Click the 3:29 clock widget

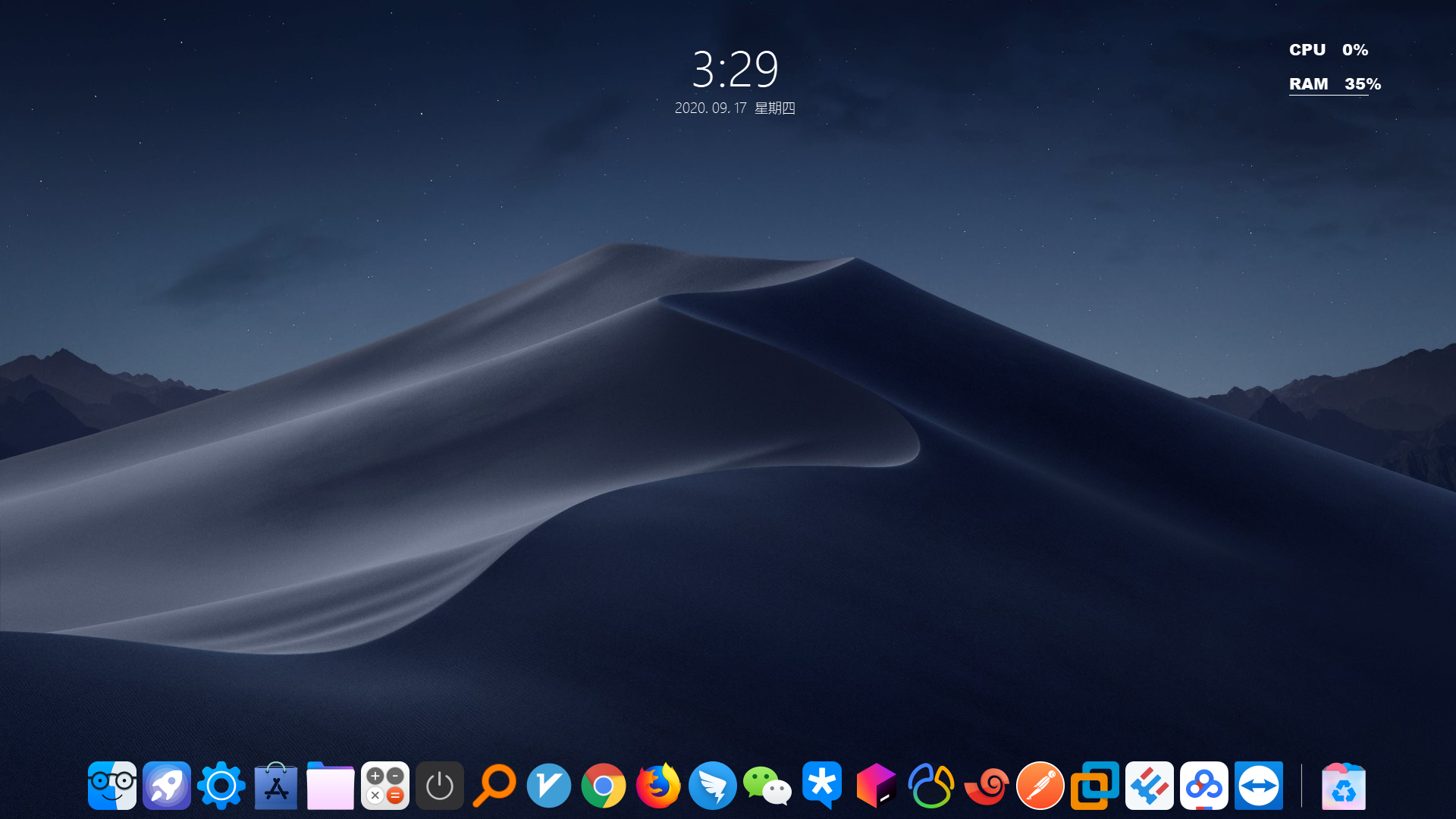point(735,70)
